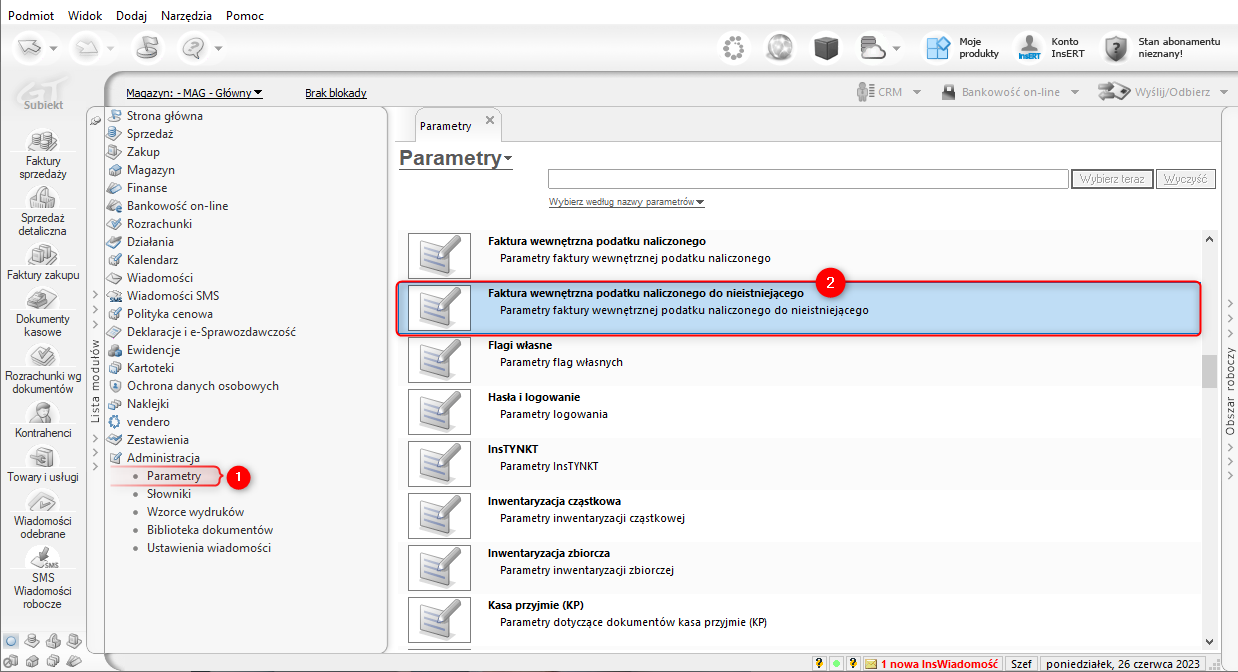
Task: Open Kontrahenci shortcut icon
Action: click(42, 413)
